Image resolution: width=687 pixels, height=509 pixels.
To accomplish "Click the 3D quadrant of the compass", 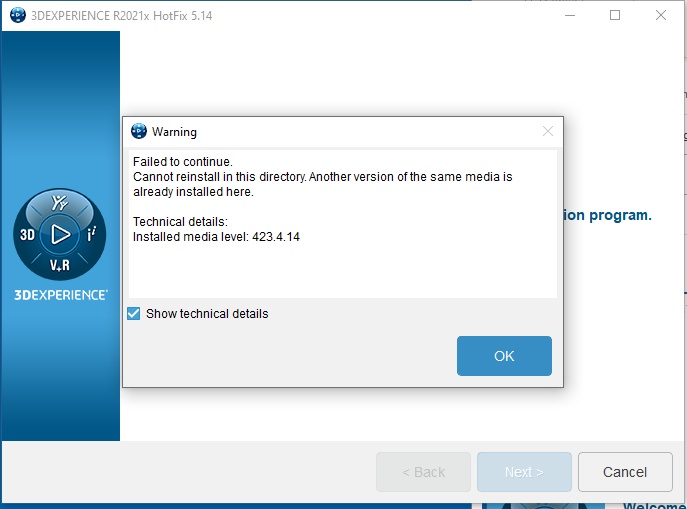I will pyautogui.click(x=27, y=235).
